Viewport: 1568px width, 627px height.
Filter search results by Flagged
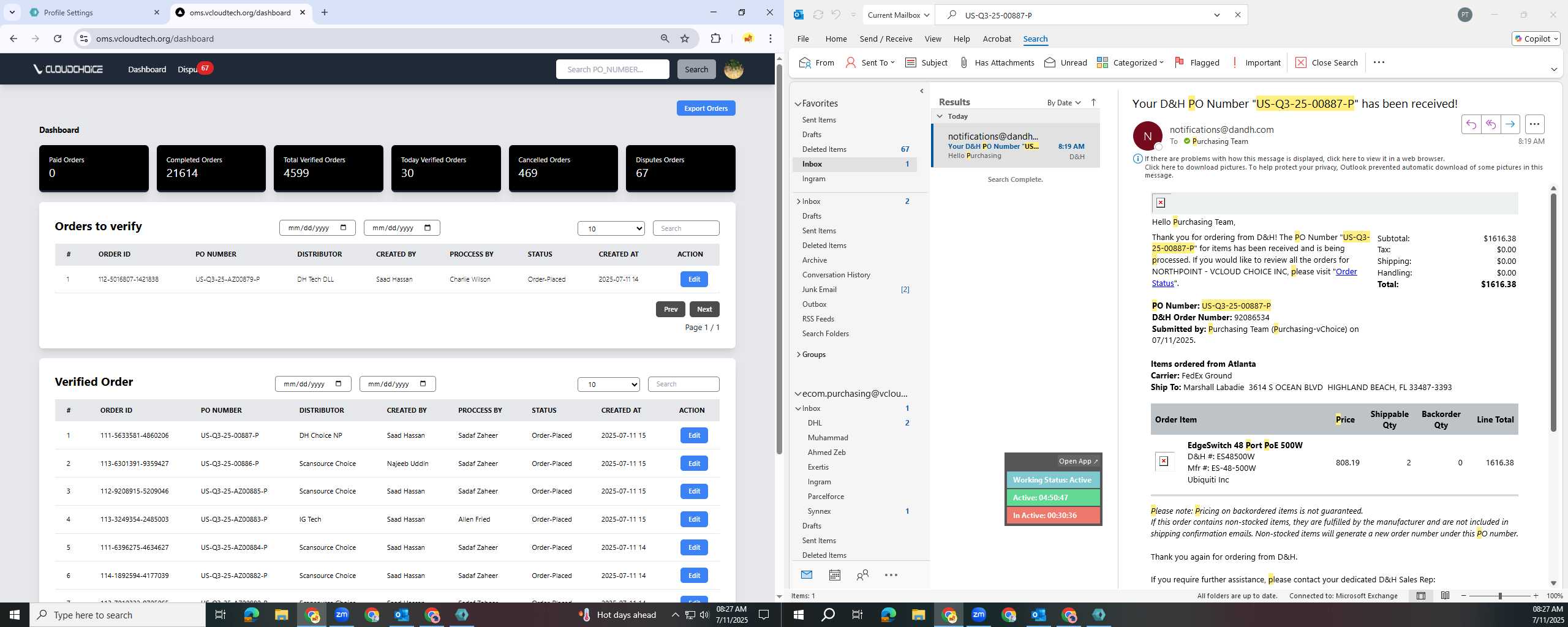point(1196,62)
